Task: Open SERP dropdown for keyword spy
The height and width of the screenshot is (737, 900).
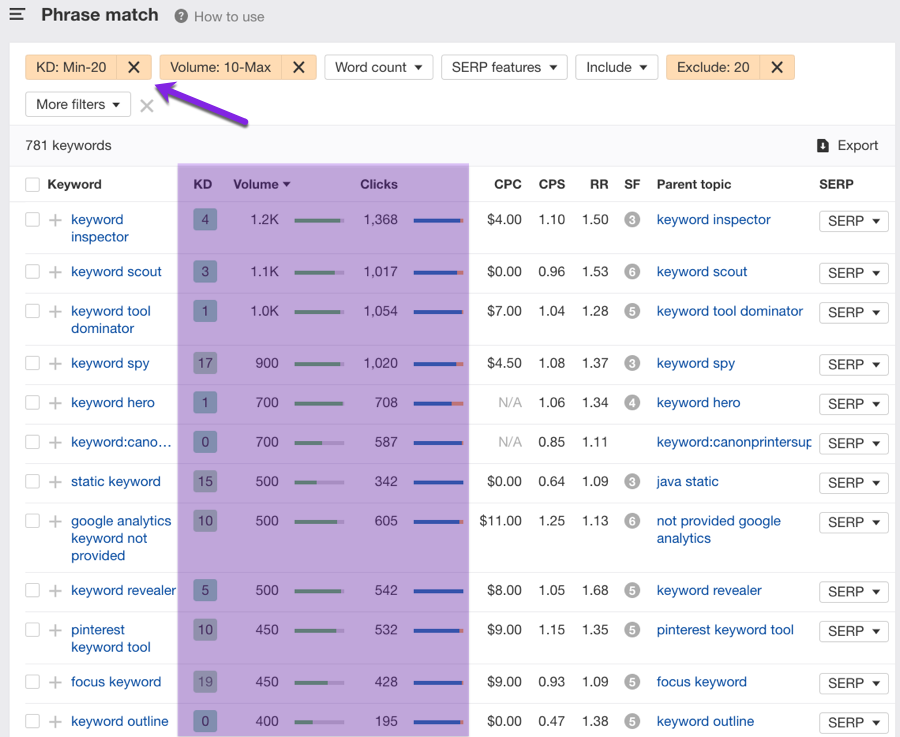Action: pyautogui.click(x=854, y=364)
